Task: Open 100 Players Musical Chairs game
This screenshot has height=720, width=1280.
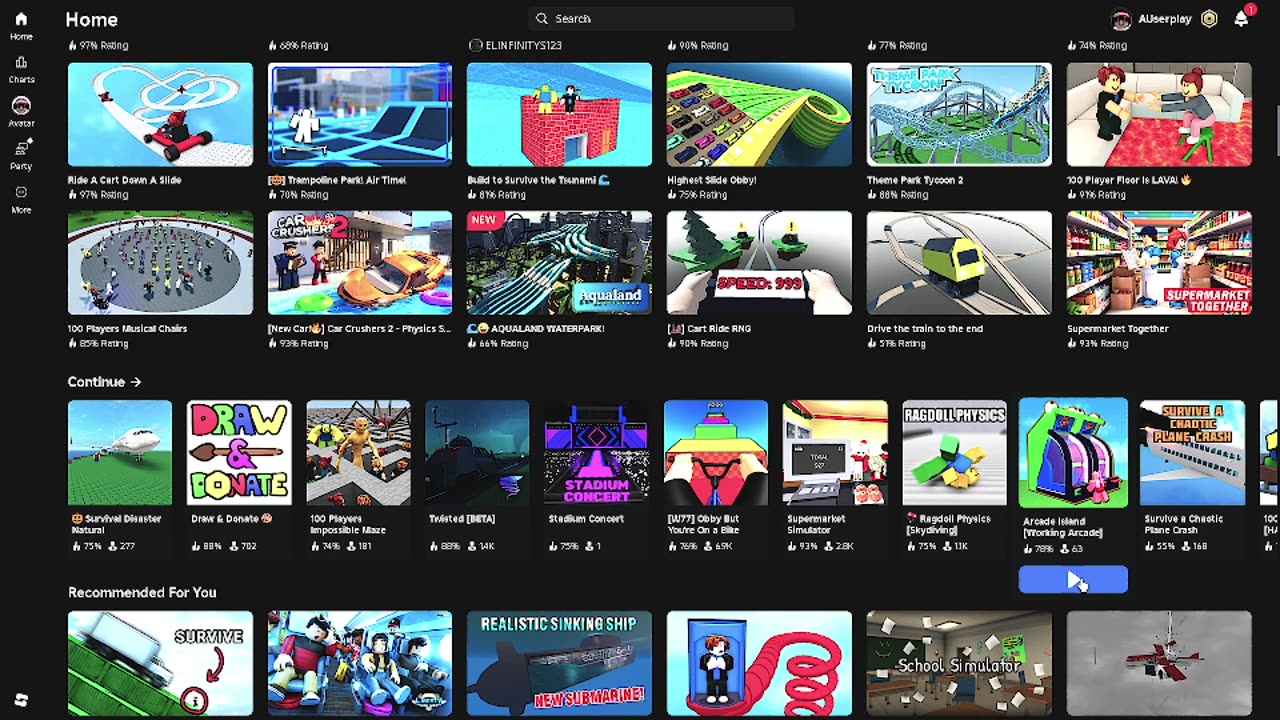Action: 160,262
